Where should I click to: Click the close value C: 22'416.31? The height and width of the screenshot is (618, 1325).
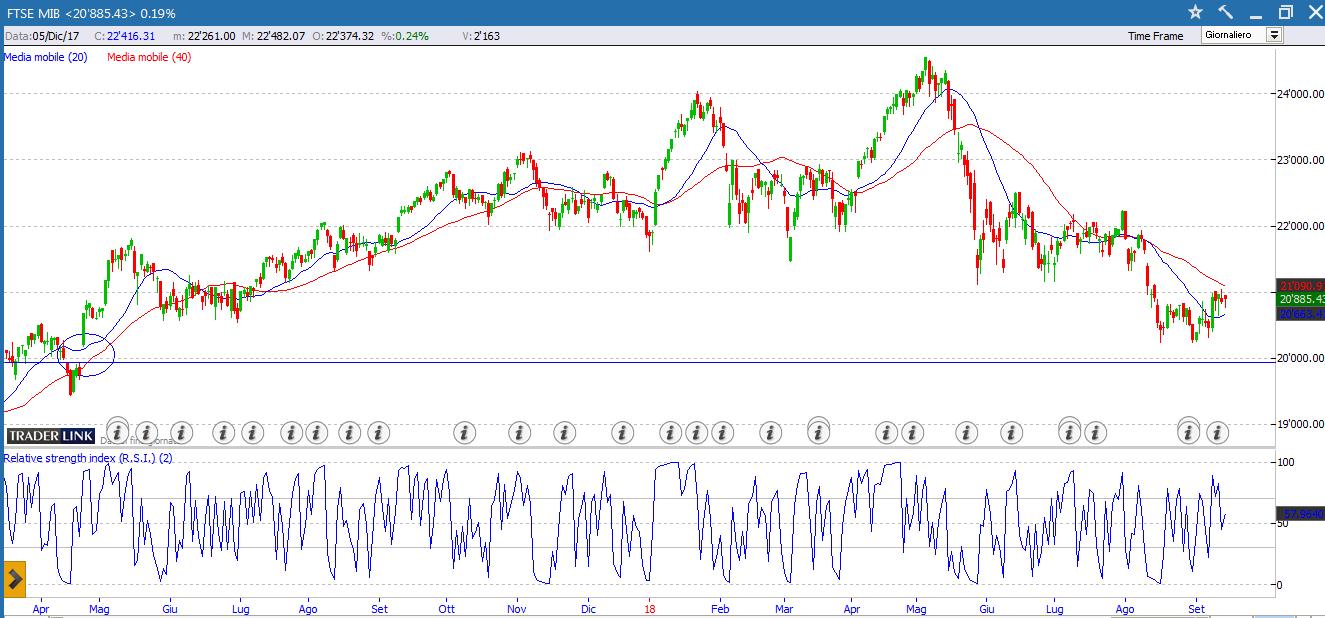(125, 36)
